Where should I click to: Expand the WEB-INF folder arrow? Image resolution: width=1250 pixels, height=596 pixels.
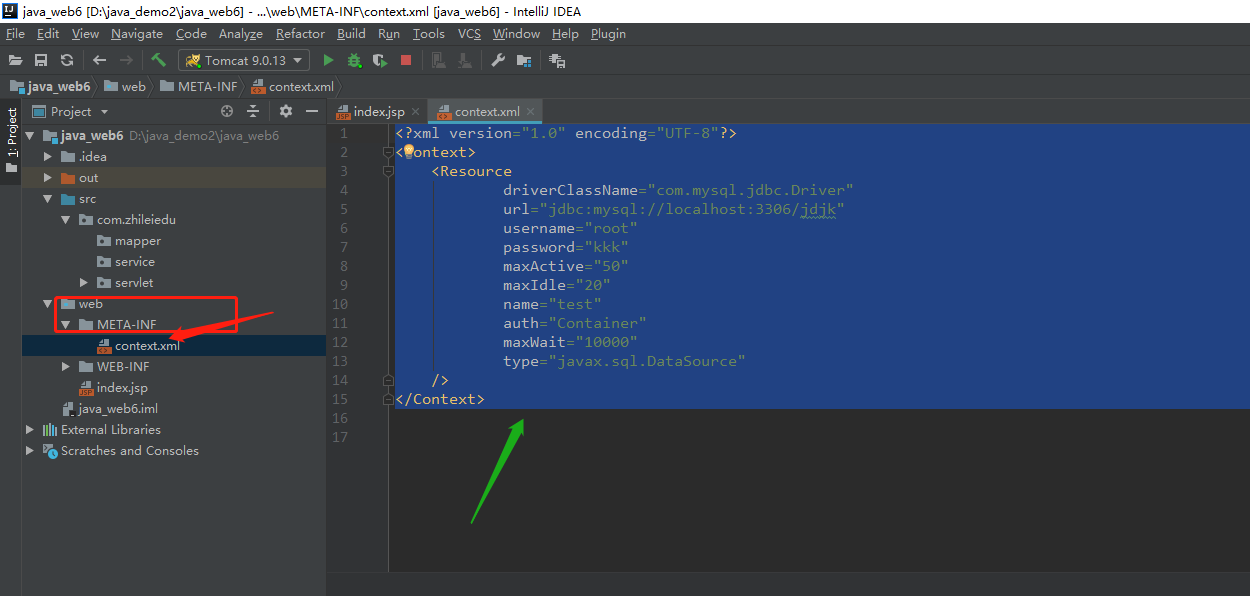[66, 367]
